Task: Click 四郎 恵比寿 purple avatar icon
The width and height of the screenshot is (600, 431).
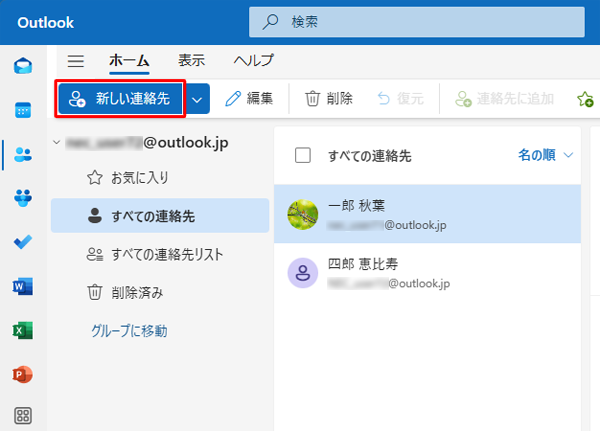Action: pos(303,273)
